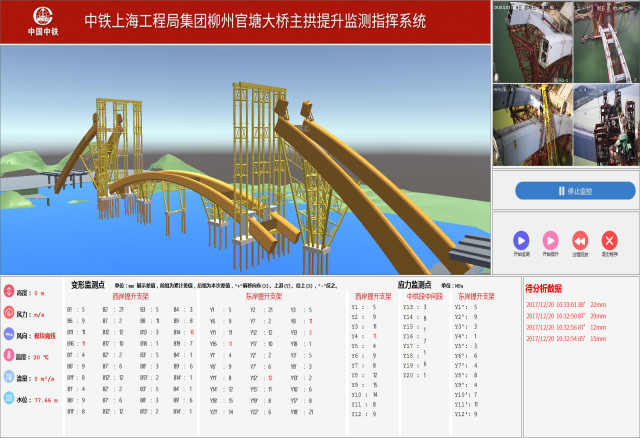Image resolution: width=640 pixels, height=438 pixels.
Task: Click the pink 温度 thermometer icon
Action: (x=9, y=355)
